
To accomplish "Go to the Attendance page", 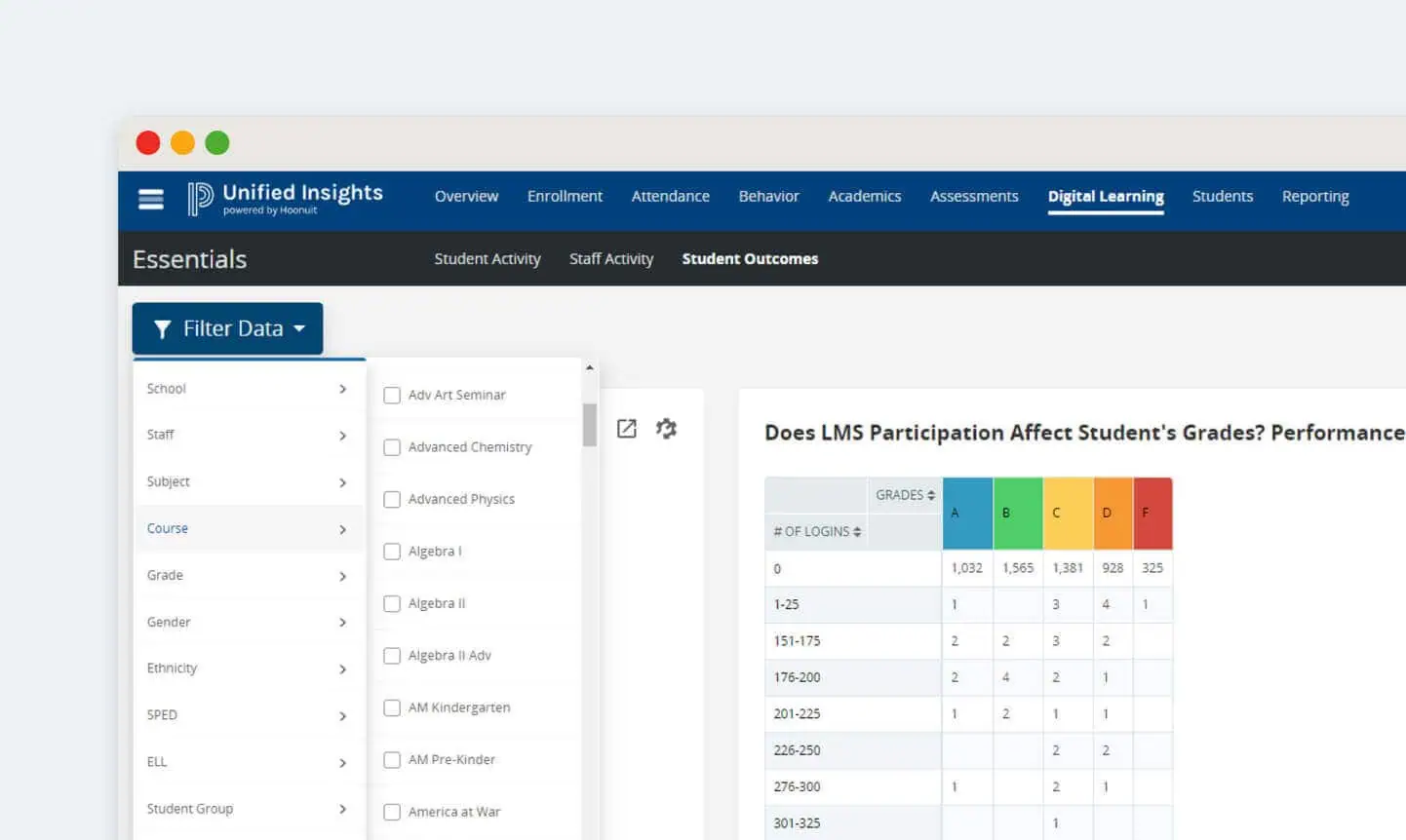I will point(670,196).
